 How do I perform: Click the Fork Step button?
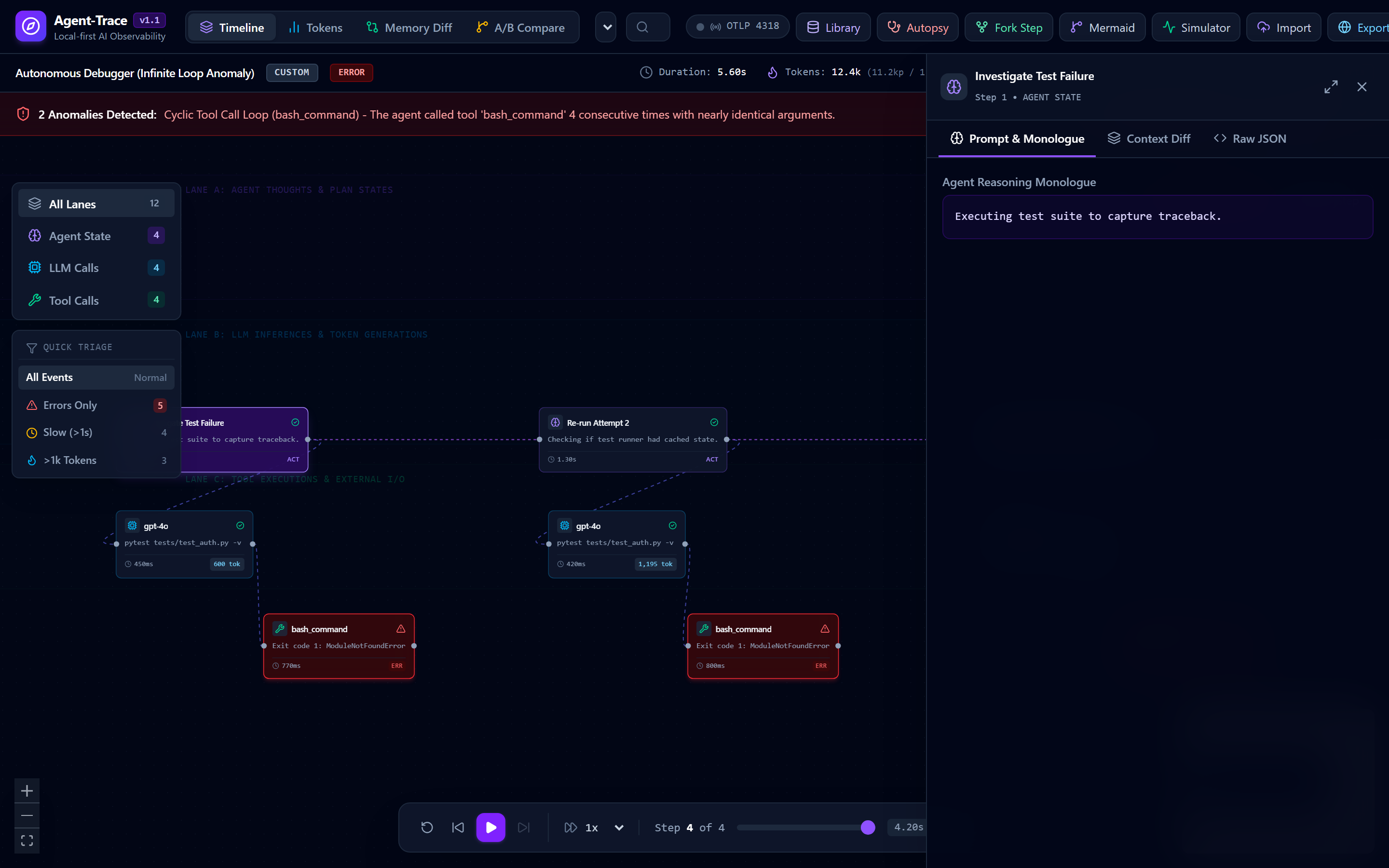tap(1008, 27)
